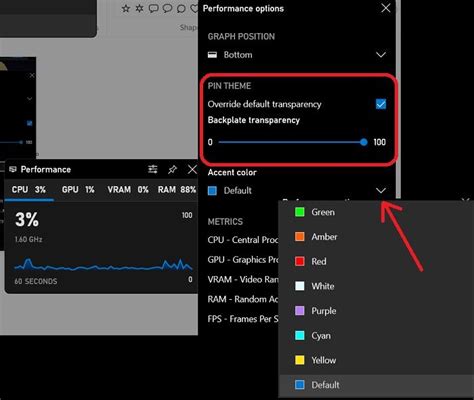Choose White accent color
The image size is (474, 400).
pyautogui.click(x=376, y=286)
